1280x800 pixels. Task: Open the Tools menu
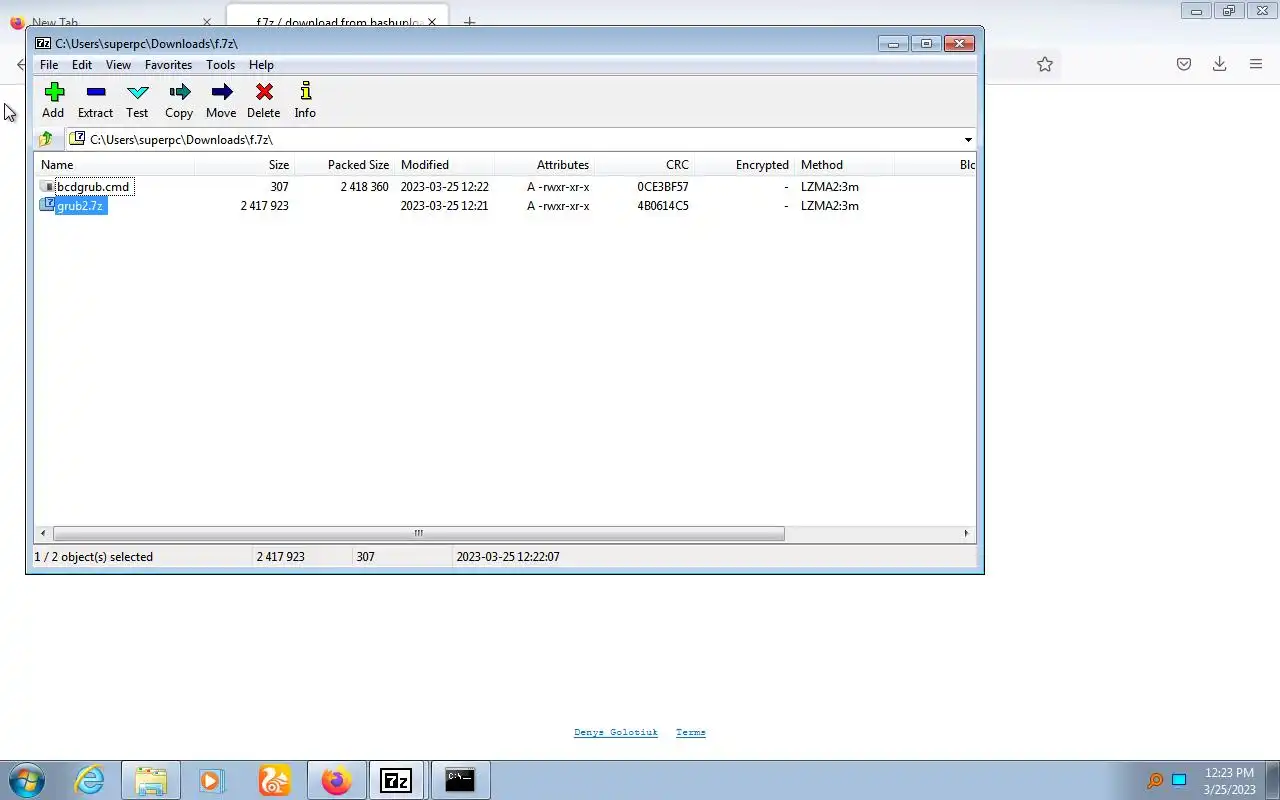220,65
